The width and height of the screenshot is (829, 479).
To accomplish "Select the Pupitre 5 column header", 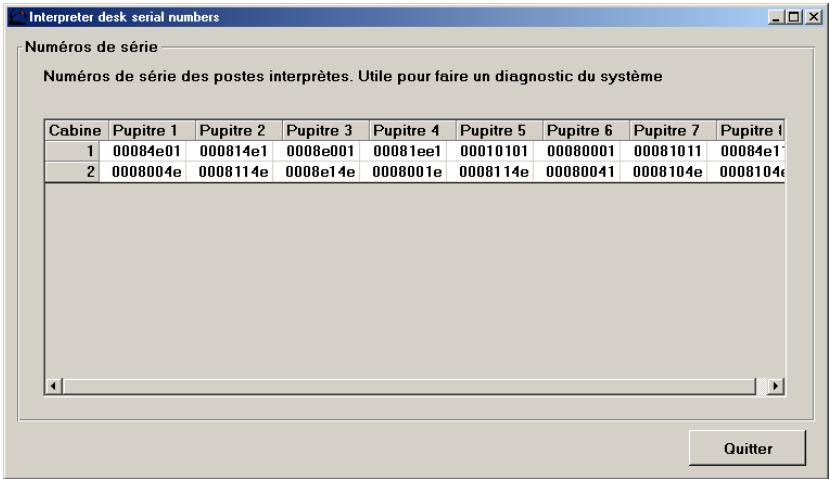I will point(499,130).
